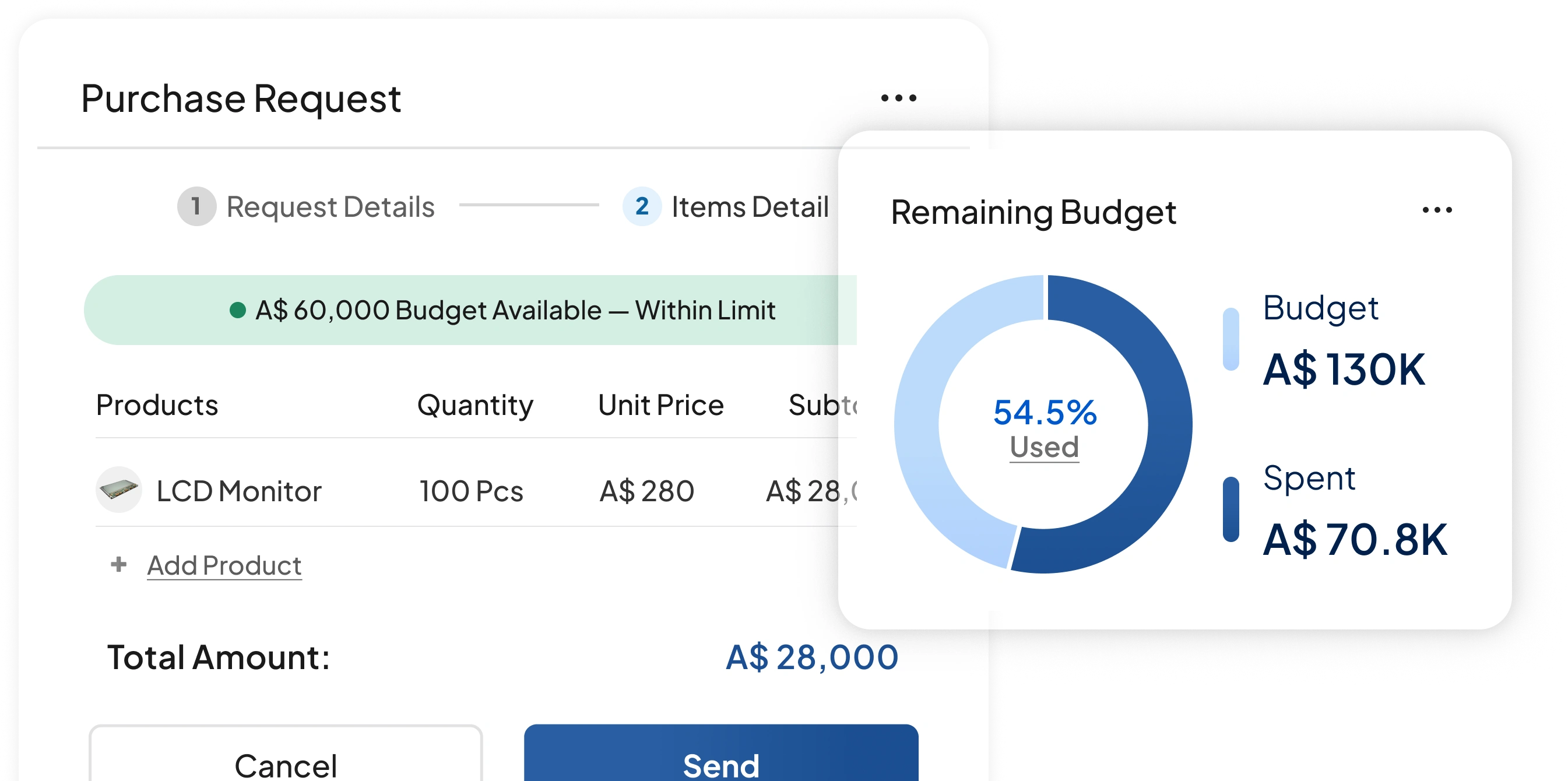Click the green budget status dot
Viewport: 1568px width, 781px height.
tap(237, 311)
